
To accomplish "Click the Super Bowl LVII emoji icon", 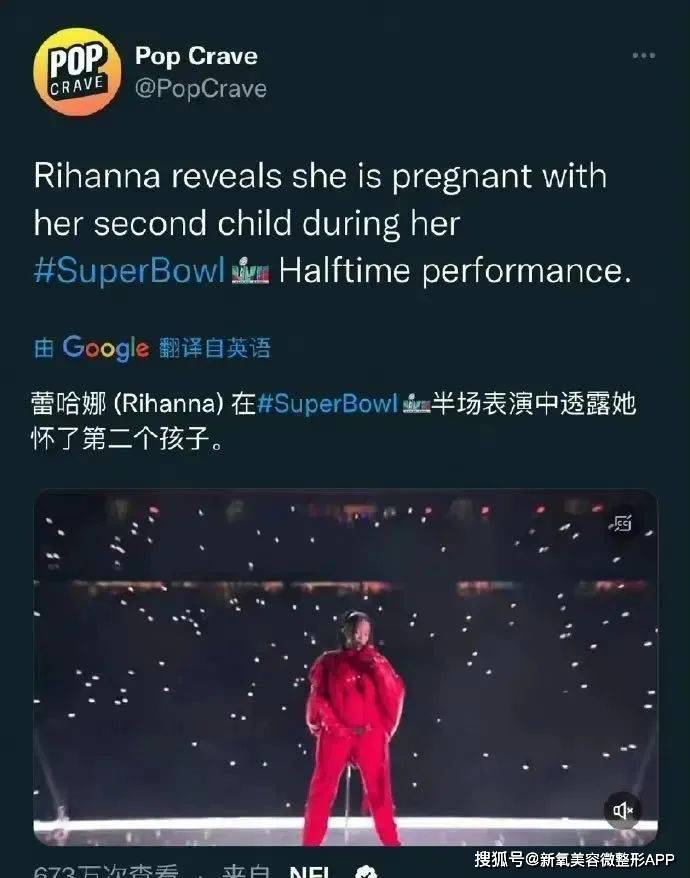I will point(250,270).
